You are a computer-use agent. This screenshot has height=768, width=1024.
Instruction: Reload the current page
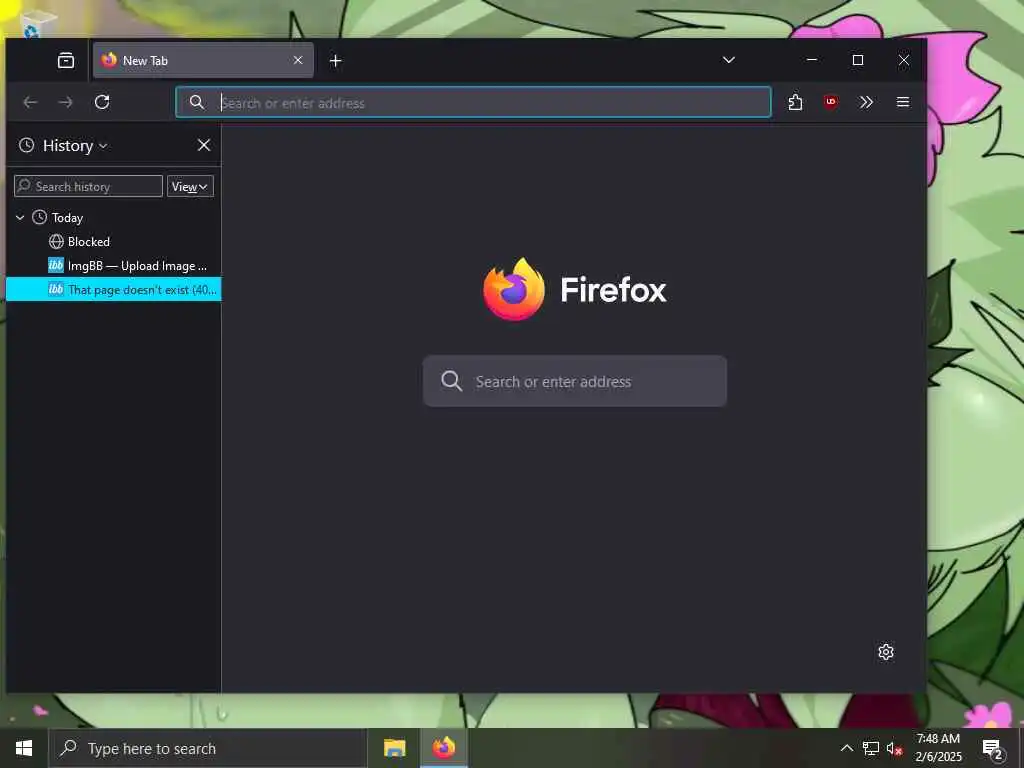coord(102,103)
